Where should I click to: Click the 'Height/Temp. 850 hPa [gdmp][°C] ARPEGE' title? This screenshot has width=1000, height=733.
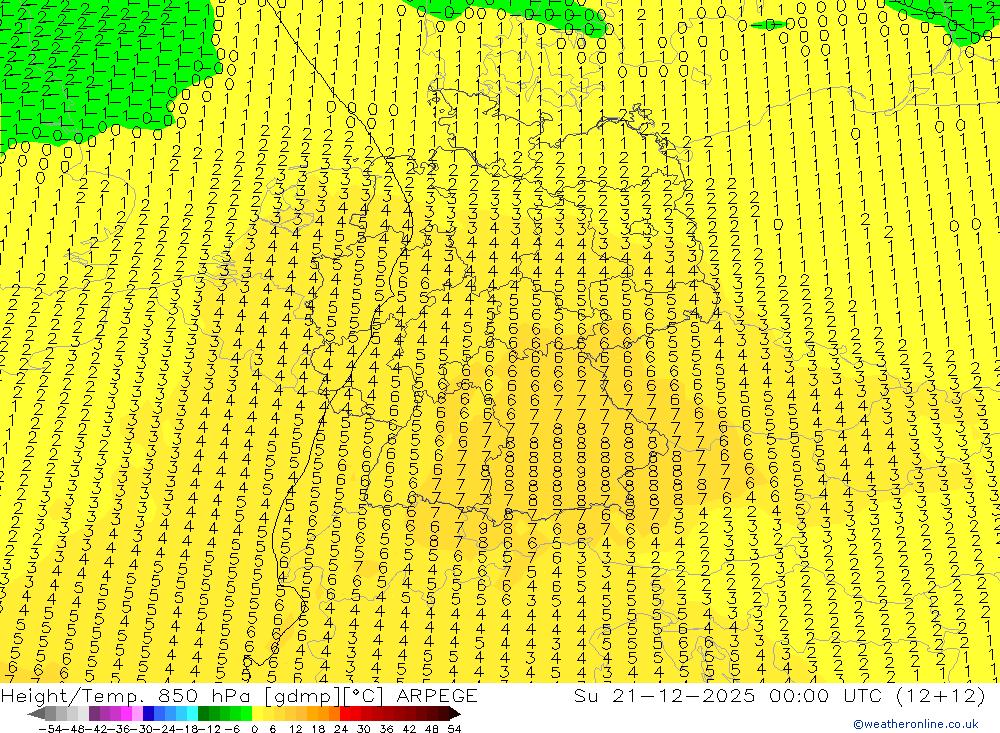pos(239,695)
